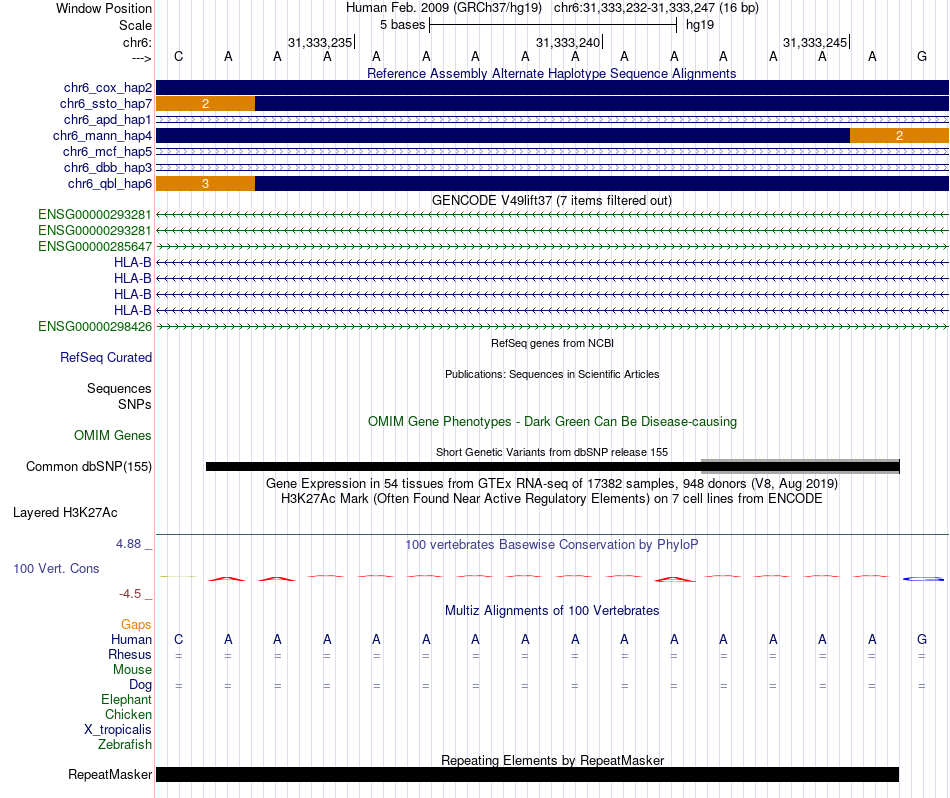Click the Gaps label in Multiz
The image size is (950, 798).
136,625
